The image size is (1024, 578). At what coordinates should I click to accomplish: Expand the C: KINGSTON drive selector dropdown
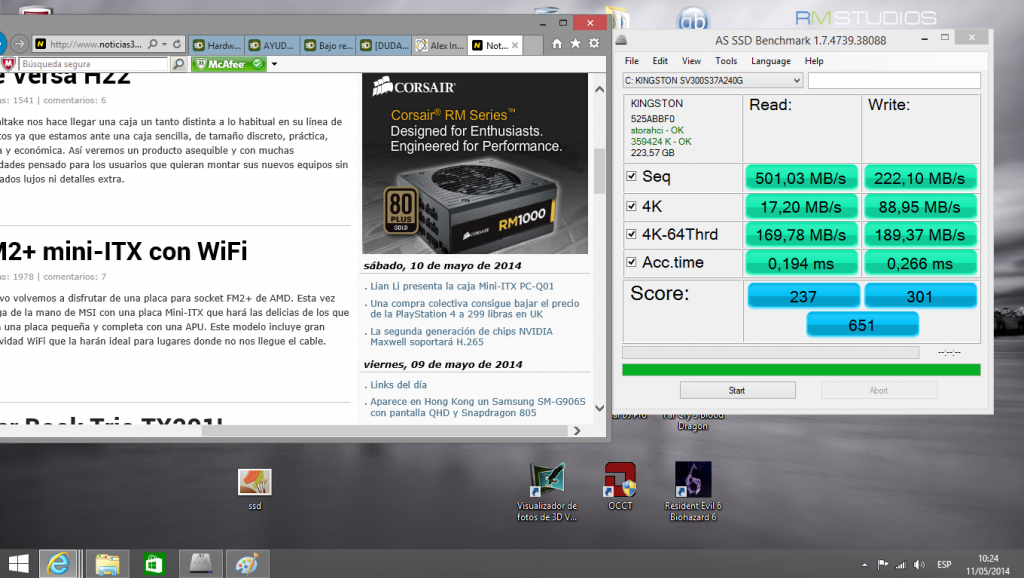point(796,80)
